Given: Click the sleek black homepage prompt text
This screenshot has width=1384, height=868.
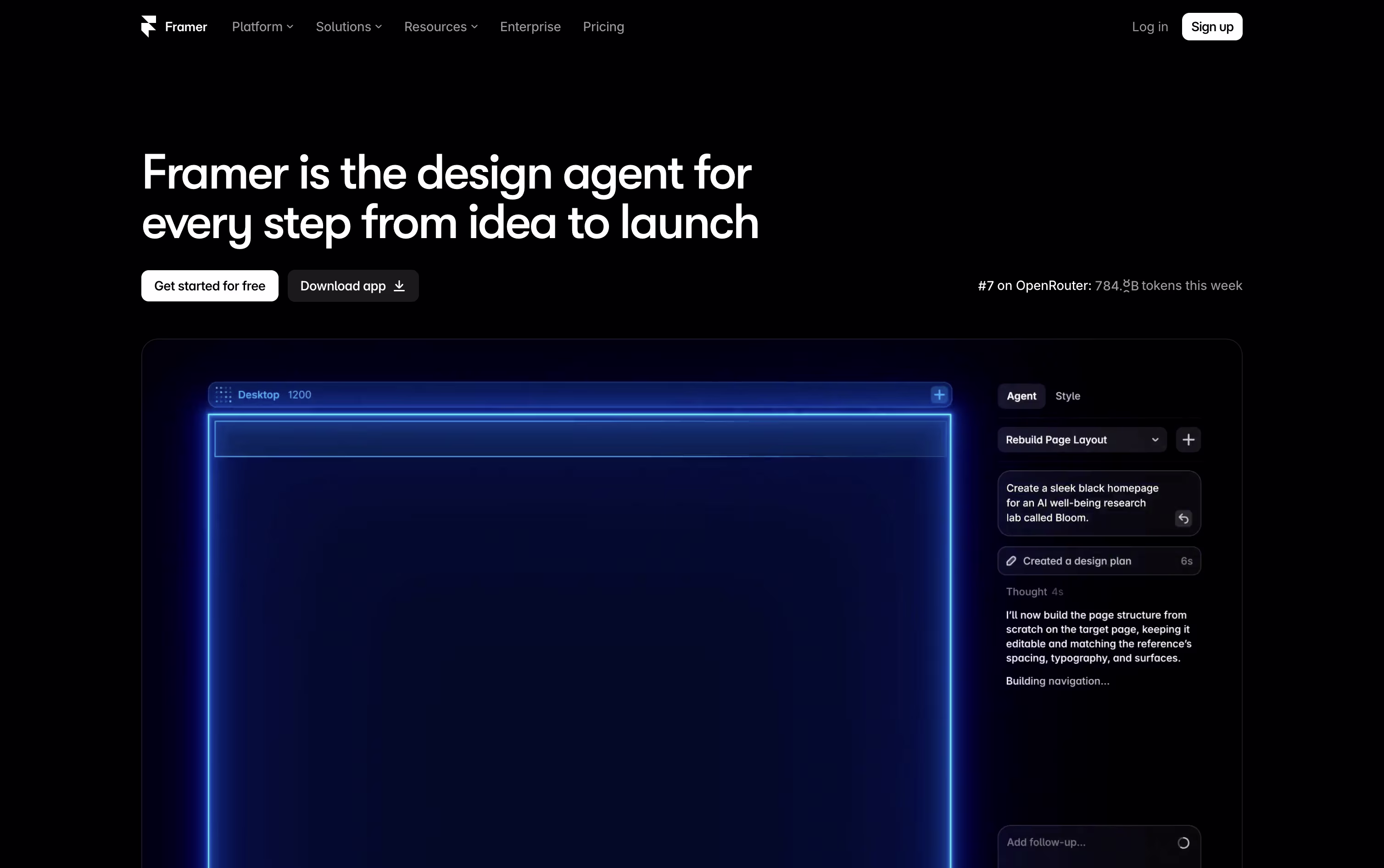Looking at the screenshot, I should [x=1082, y=503].
